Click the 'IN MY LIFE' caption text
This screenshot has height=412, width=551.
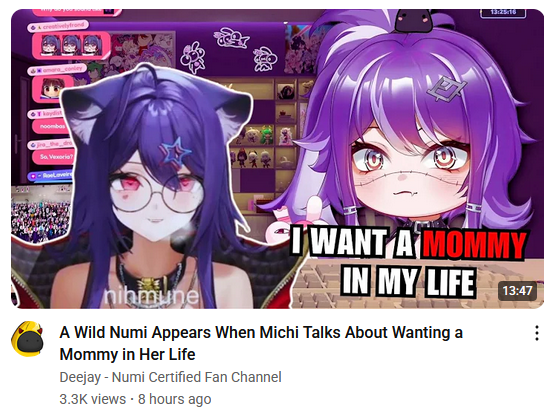point(408,282)
